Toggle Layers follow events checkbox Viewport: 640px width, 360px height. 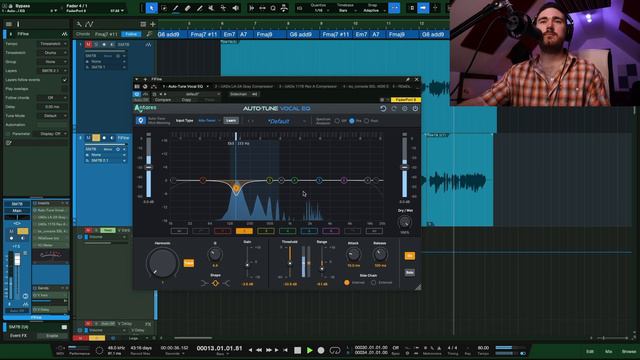click(64, 80)
